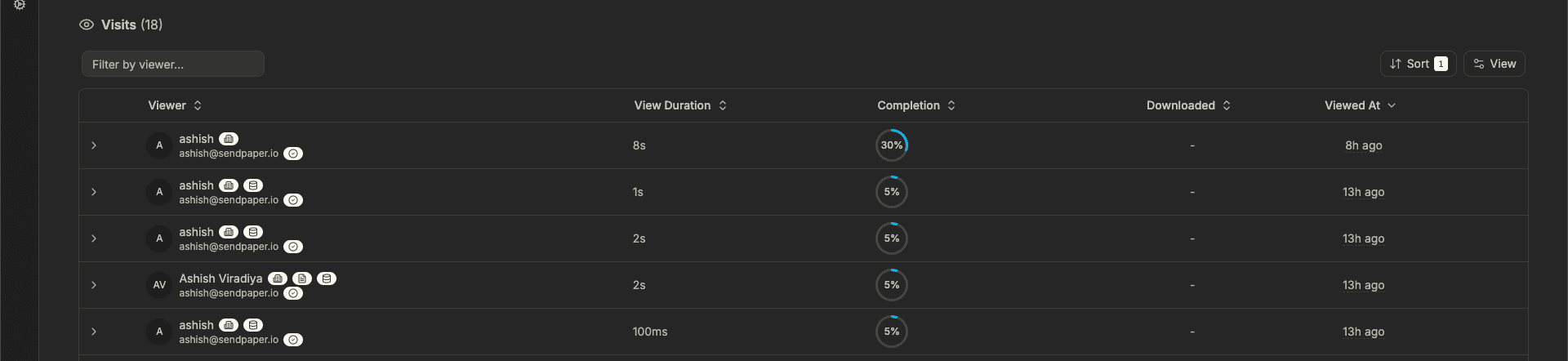
Task: Click the AV avatar for Ashish Viradiya
Action: (x=159, y=285)
